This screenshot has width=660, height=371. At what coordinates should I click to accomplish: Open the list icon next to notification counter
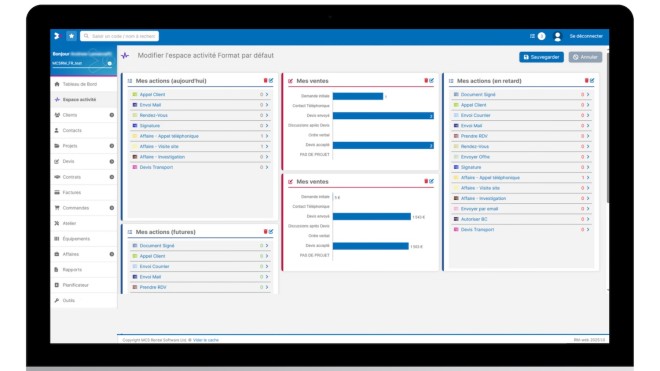coord(532,36)
